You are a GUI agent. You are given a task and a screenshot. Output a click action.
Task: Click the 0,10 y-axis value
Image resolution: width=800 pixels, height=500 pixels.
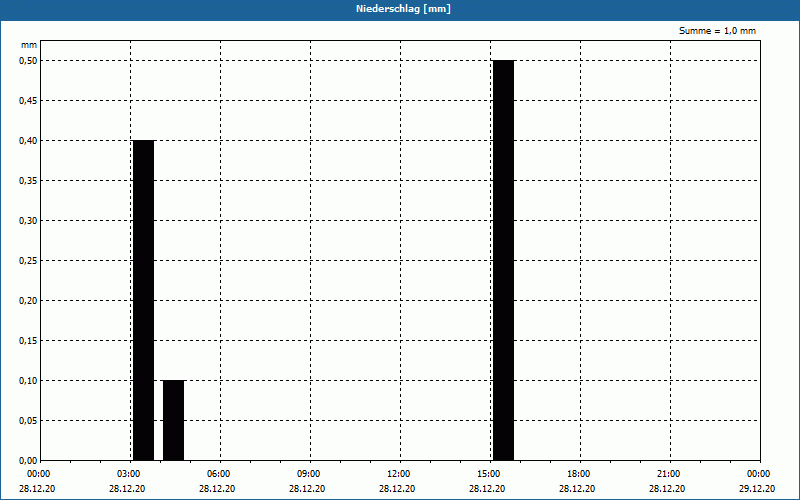pos(28,381)
